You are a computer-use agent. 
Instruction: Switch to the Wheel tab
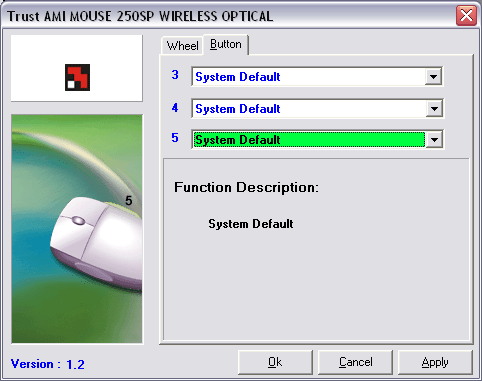tap(182, 45)
